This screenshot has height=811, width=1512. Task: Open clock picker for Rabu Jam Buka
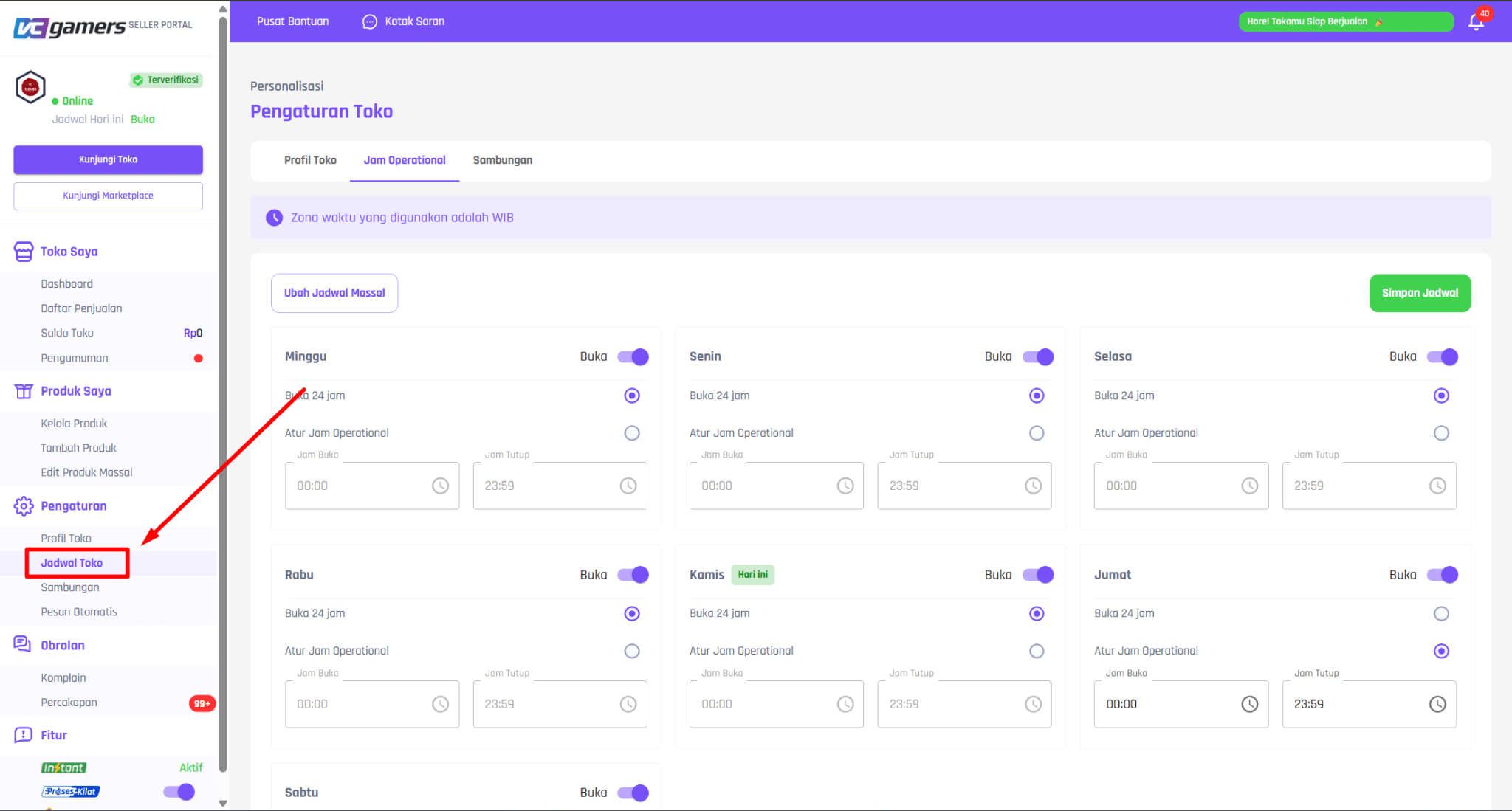pos(440,704)
